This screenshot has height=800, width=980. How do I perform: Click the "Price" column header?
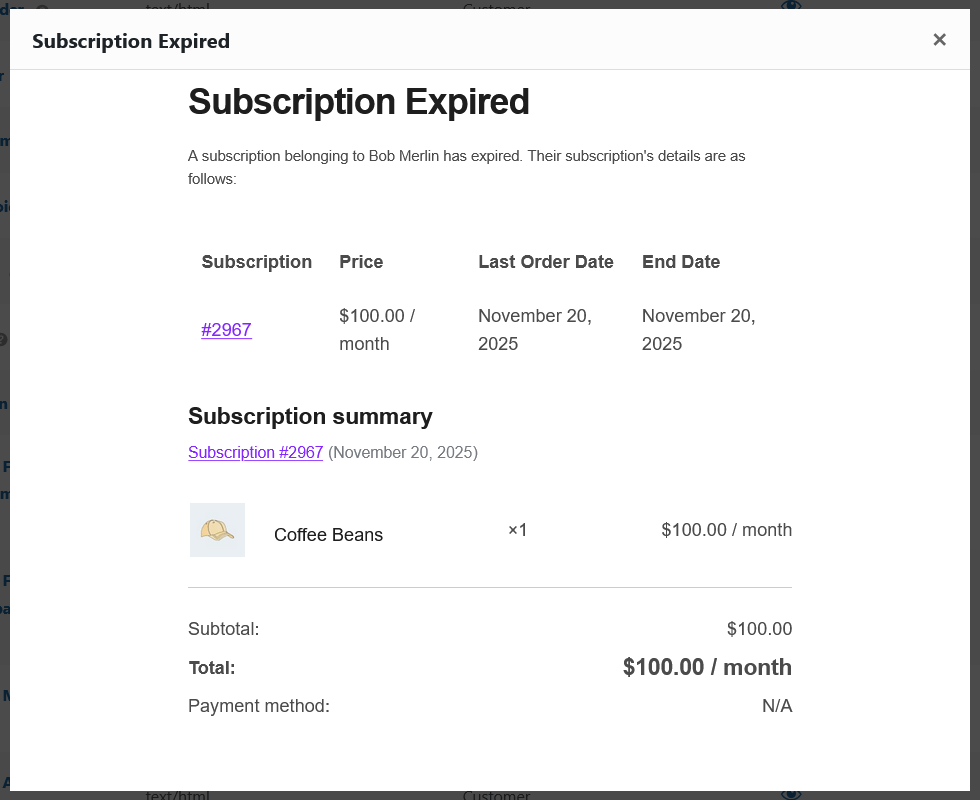tap(361, 262)
